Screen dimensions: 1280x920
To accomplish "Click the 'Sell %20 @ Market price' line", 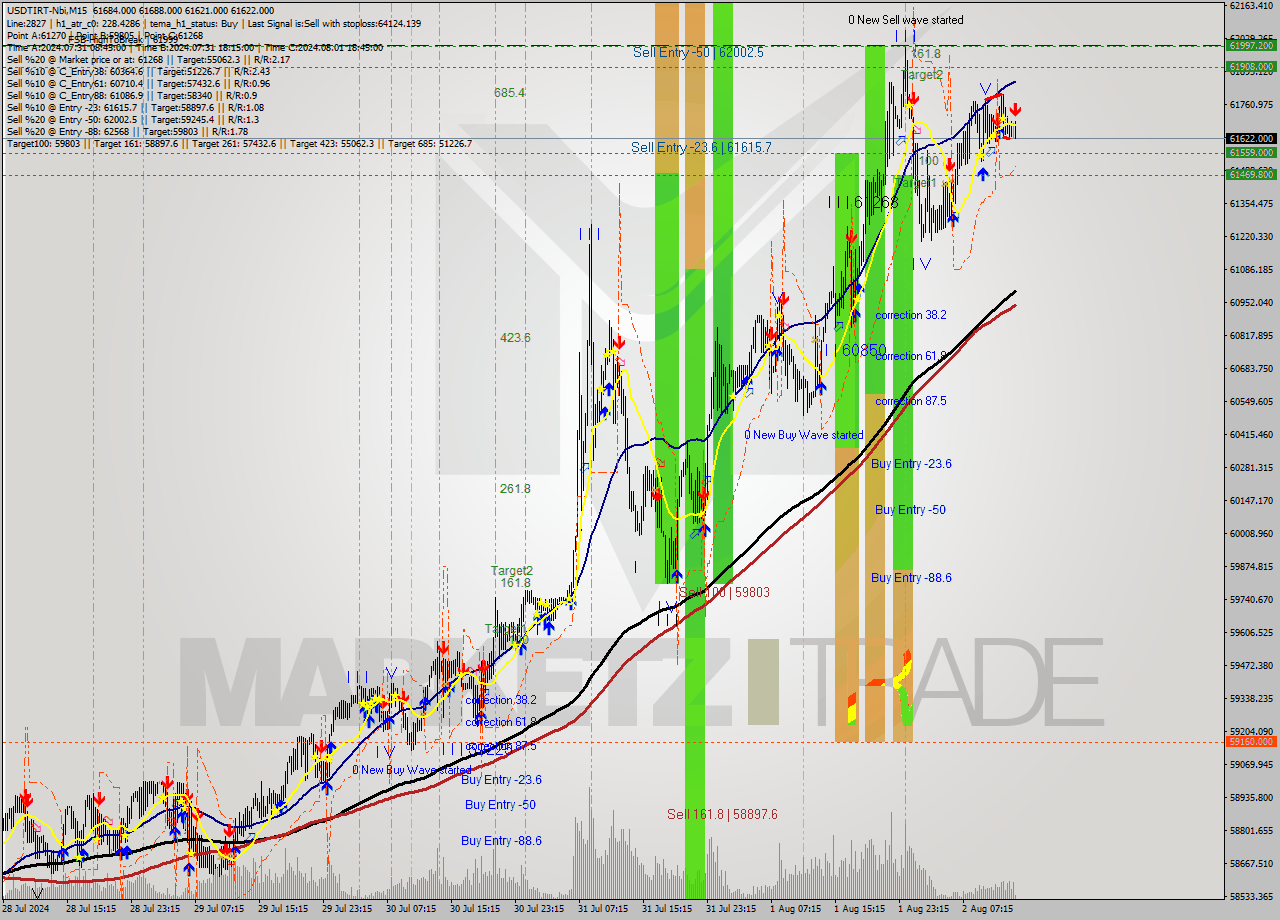I will 148,59.
